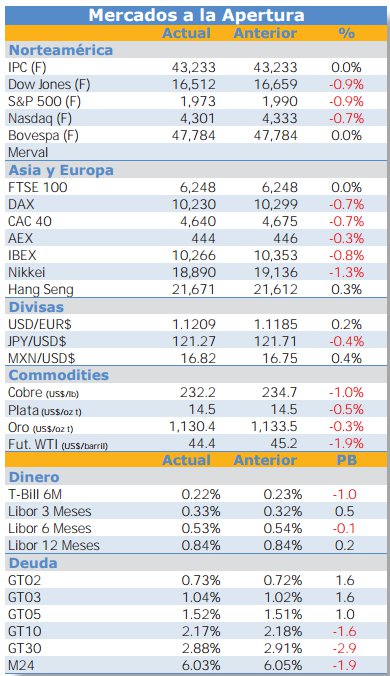Click the Divisas section header

(36, 307)
